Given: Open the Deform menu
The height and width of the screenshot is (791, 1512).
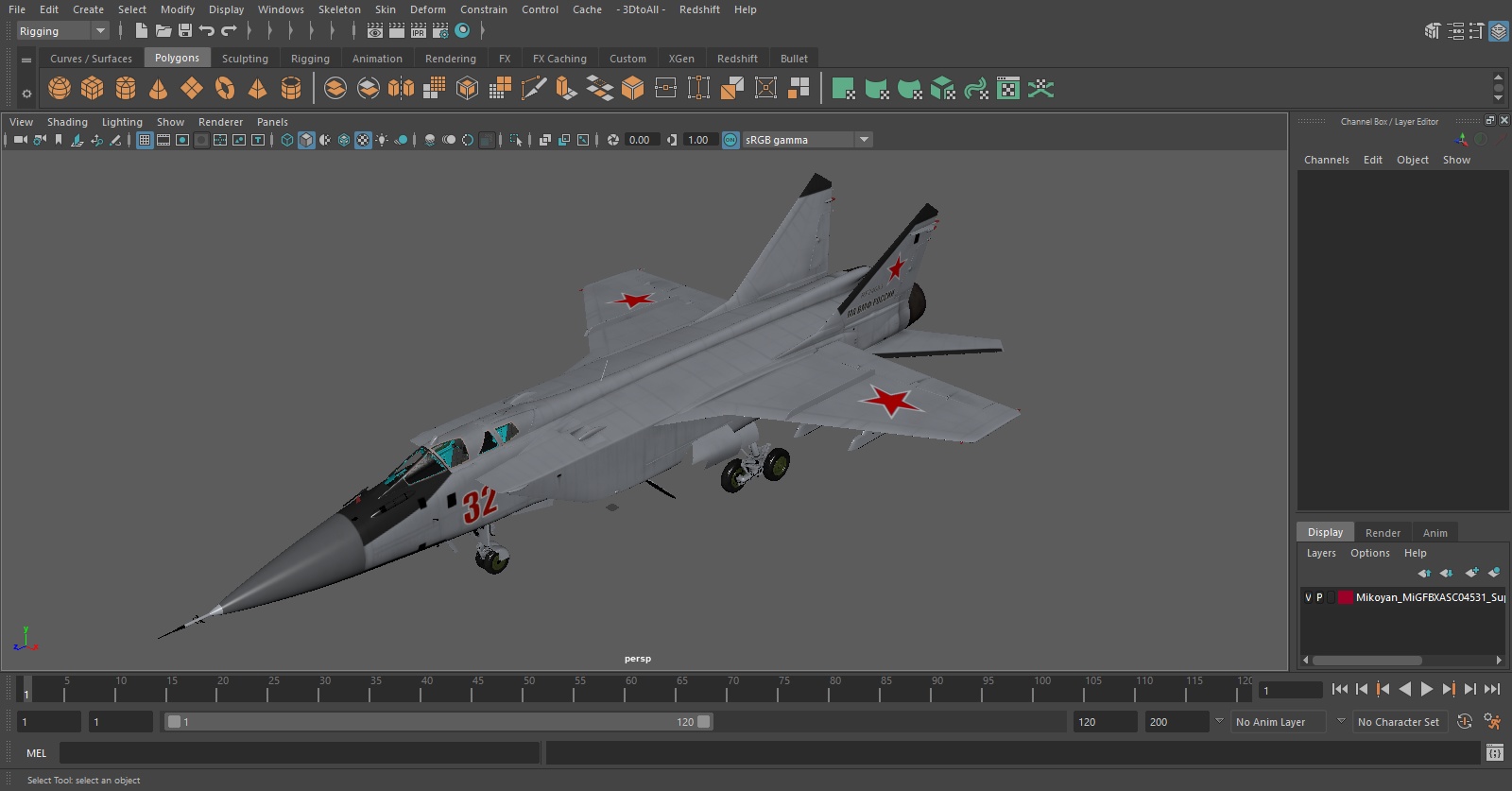Looking at the screenshot, I should (427, 9).
